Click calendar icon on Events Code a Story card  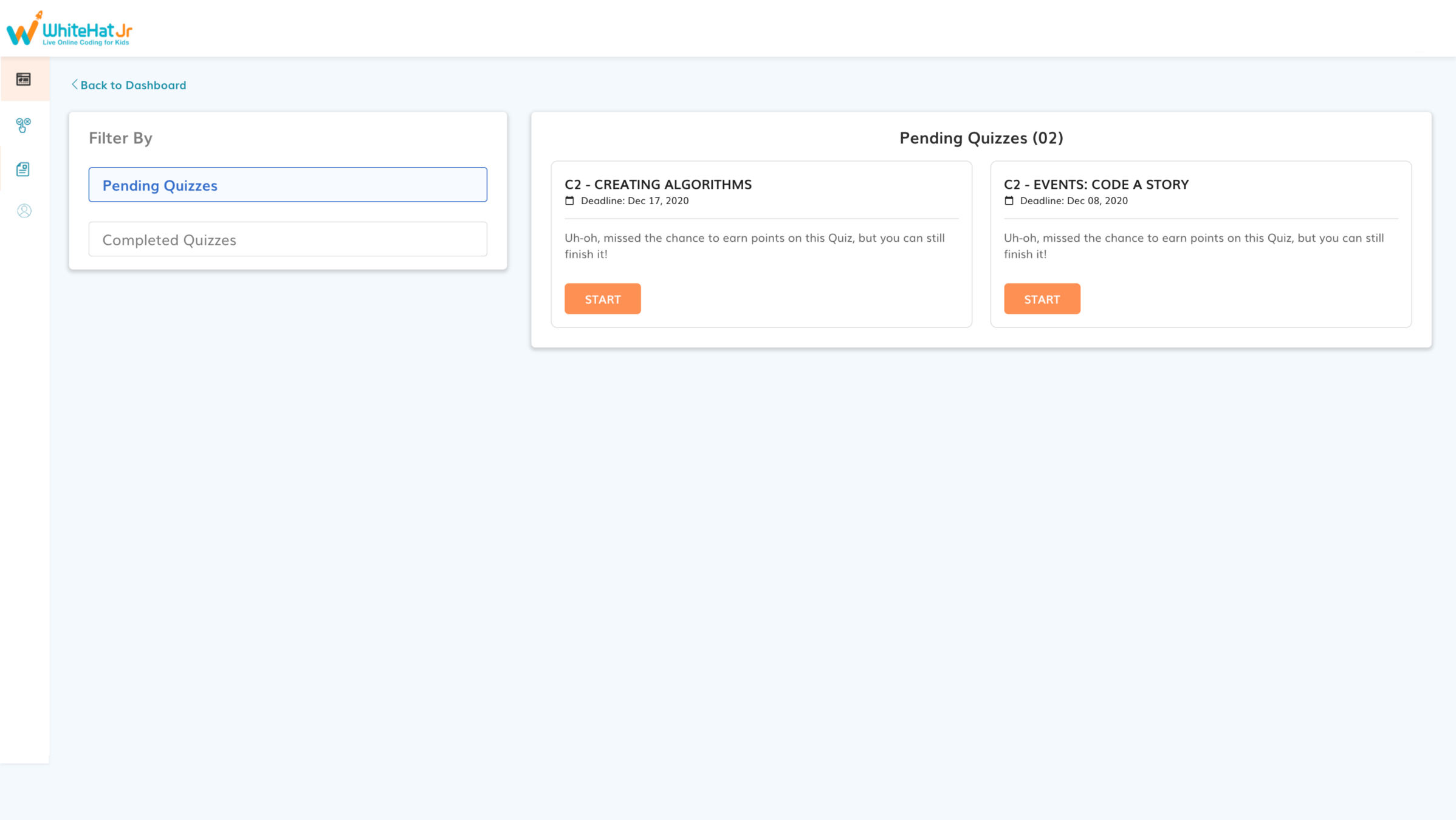pos(1009,200)
